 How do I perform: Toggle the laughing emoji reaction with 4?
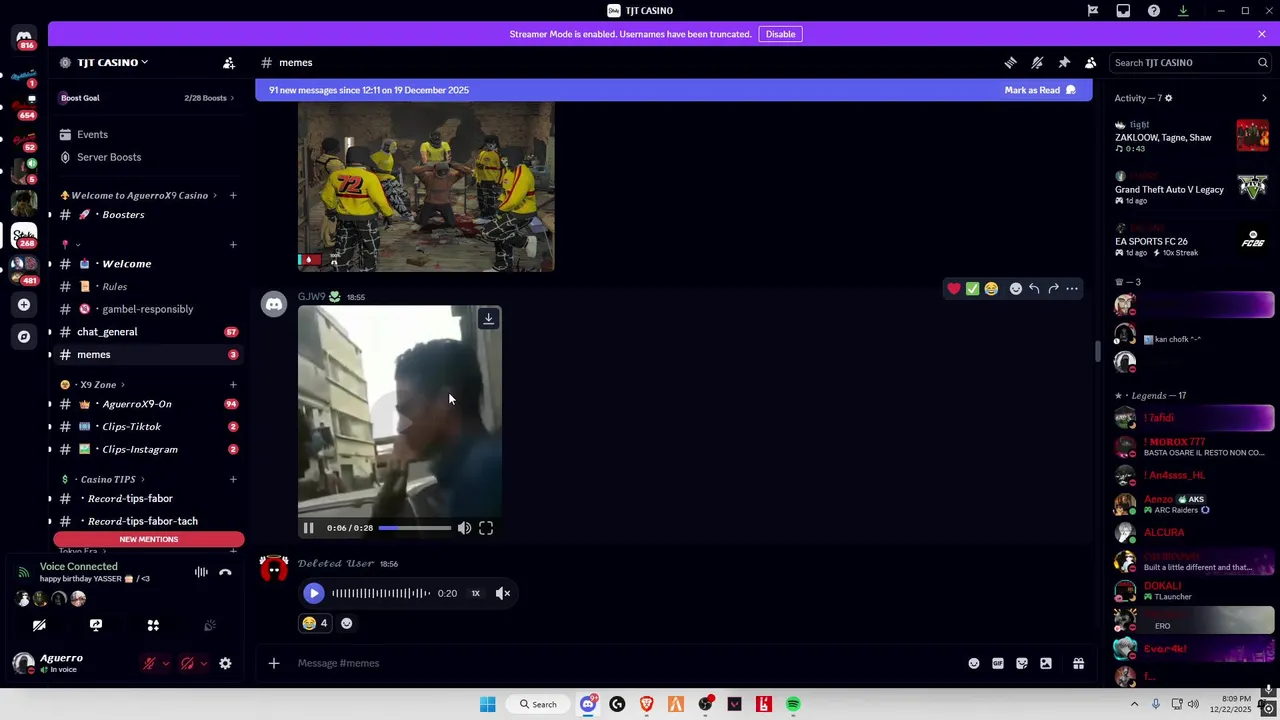(x=314, y=623)
